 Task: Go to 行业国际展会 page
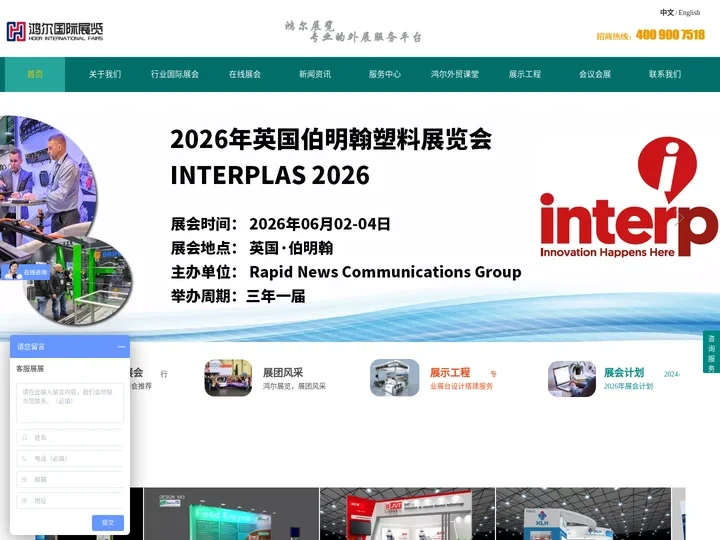click(x=175, y=74)
